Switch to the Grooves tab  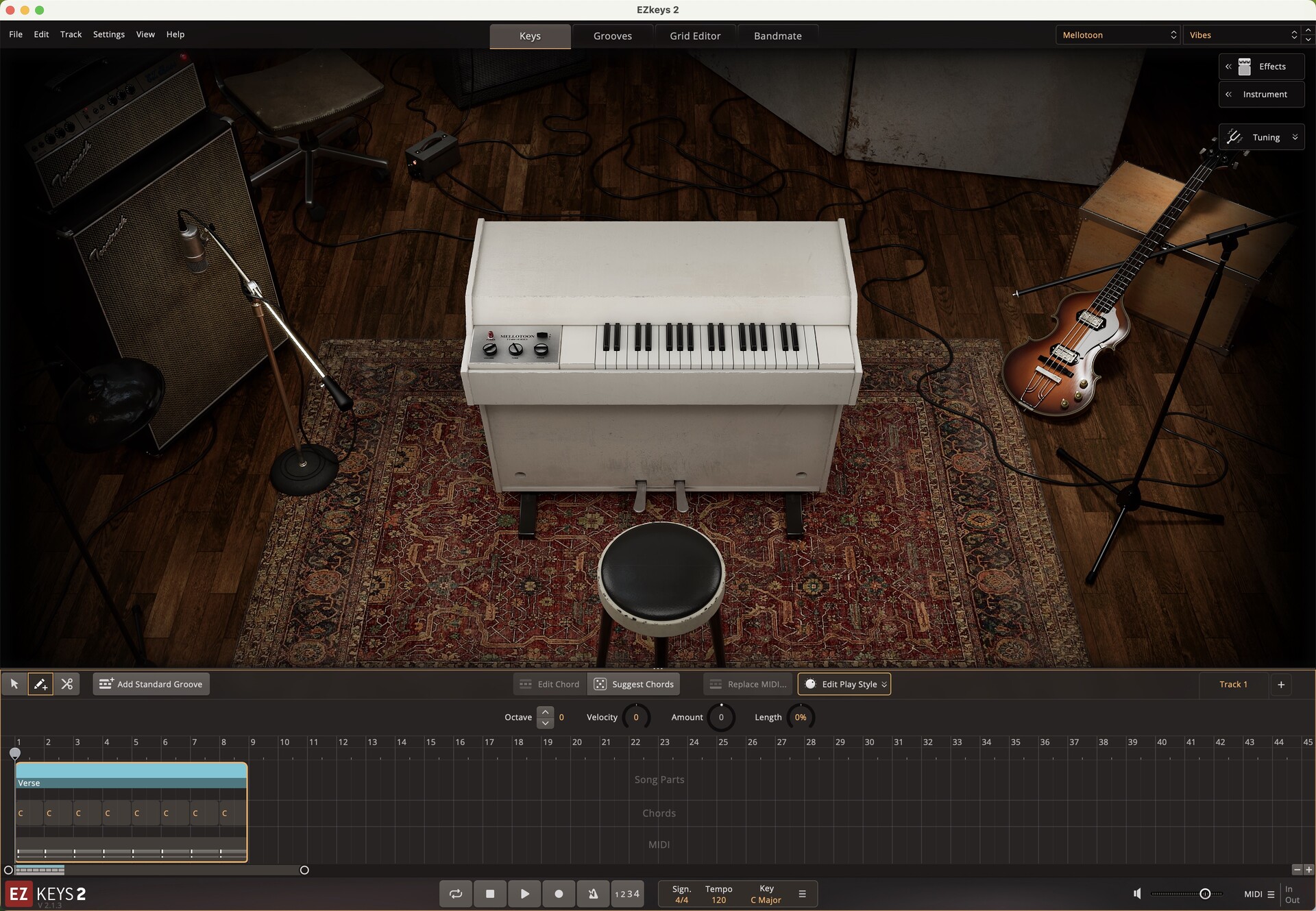612,36
